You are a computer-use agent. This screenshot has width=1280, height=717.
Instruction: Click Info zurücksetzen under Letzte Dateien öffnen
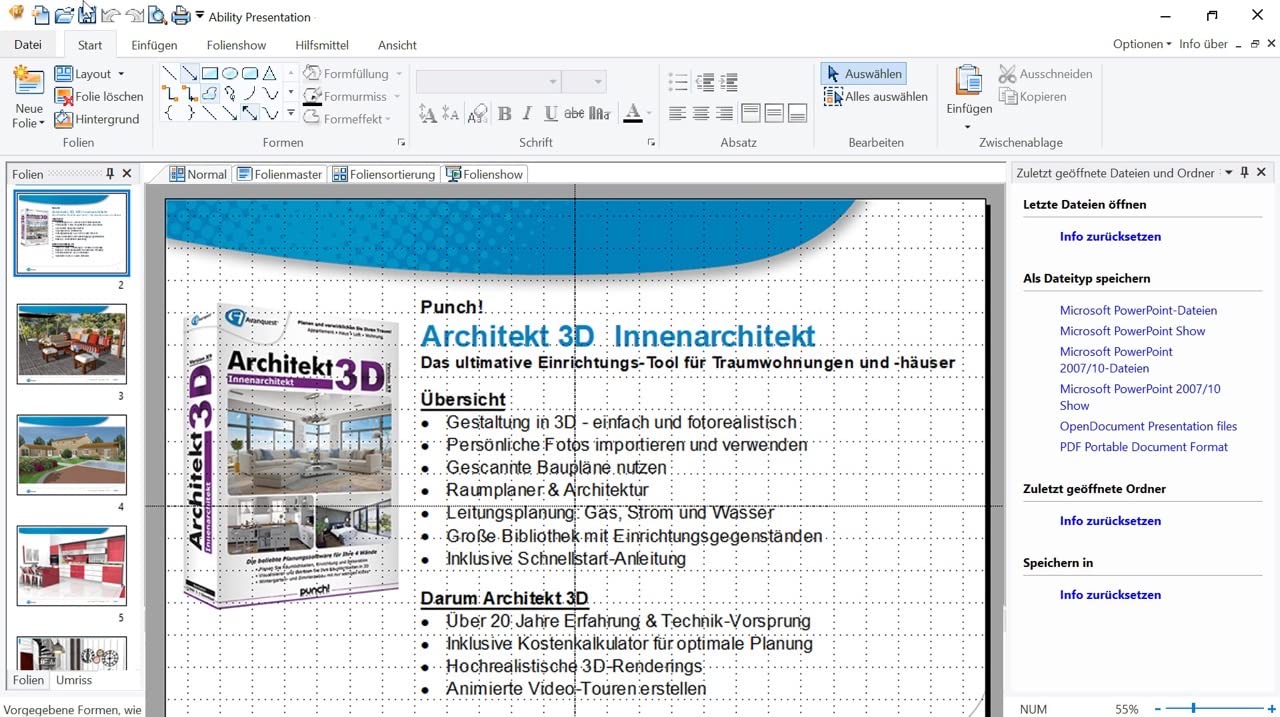1110,237
